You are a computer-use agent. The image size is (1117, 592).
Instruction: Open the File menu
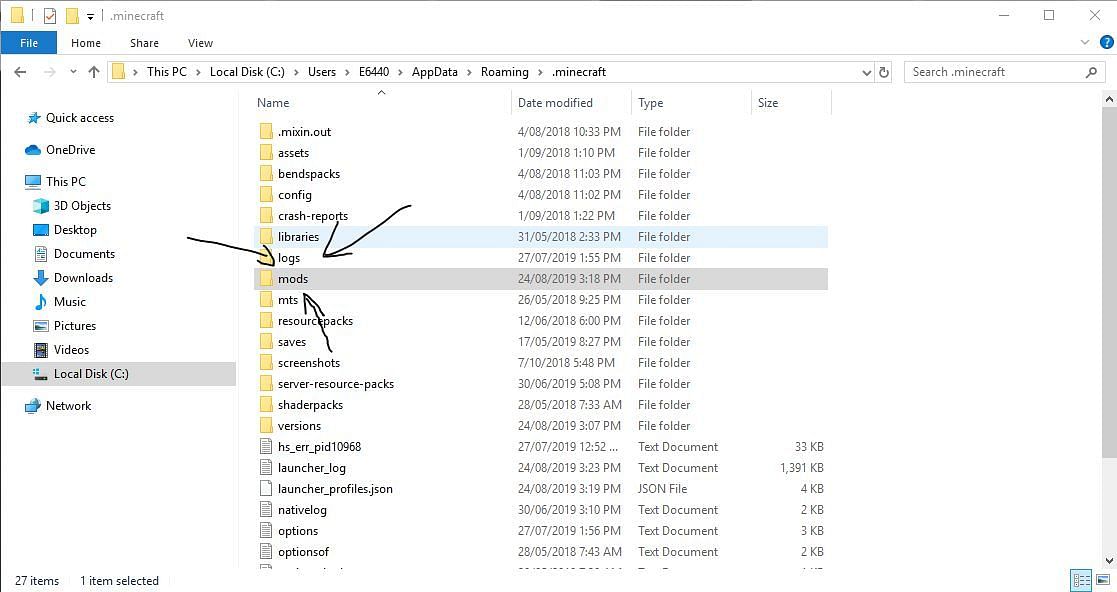click(28, 43)
